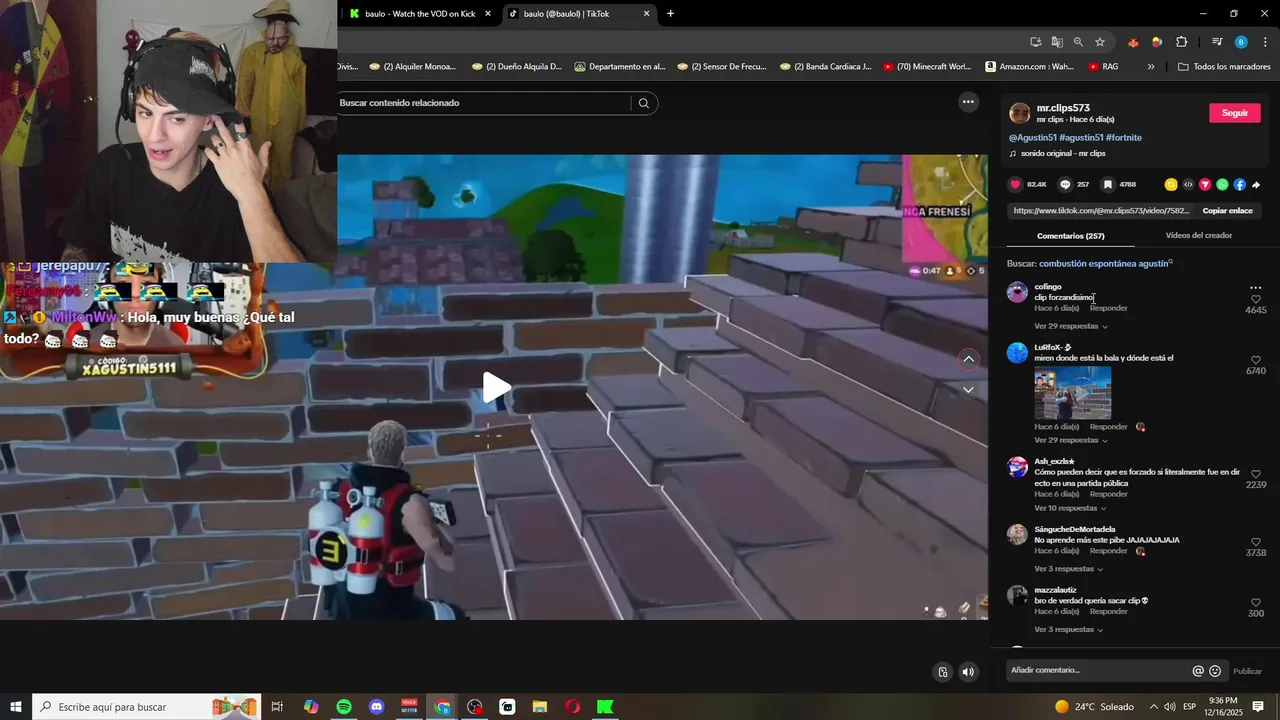Switch to the Videos del creador tab
Viewport: 1280px width, 720px height.
coord(1198,235)
